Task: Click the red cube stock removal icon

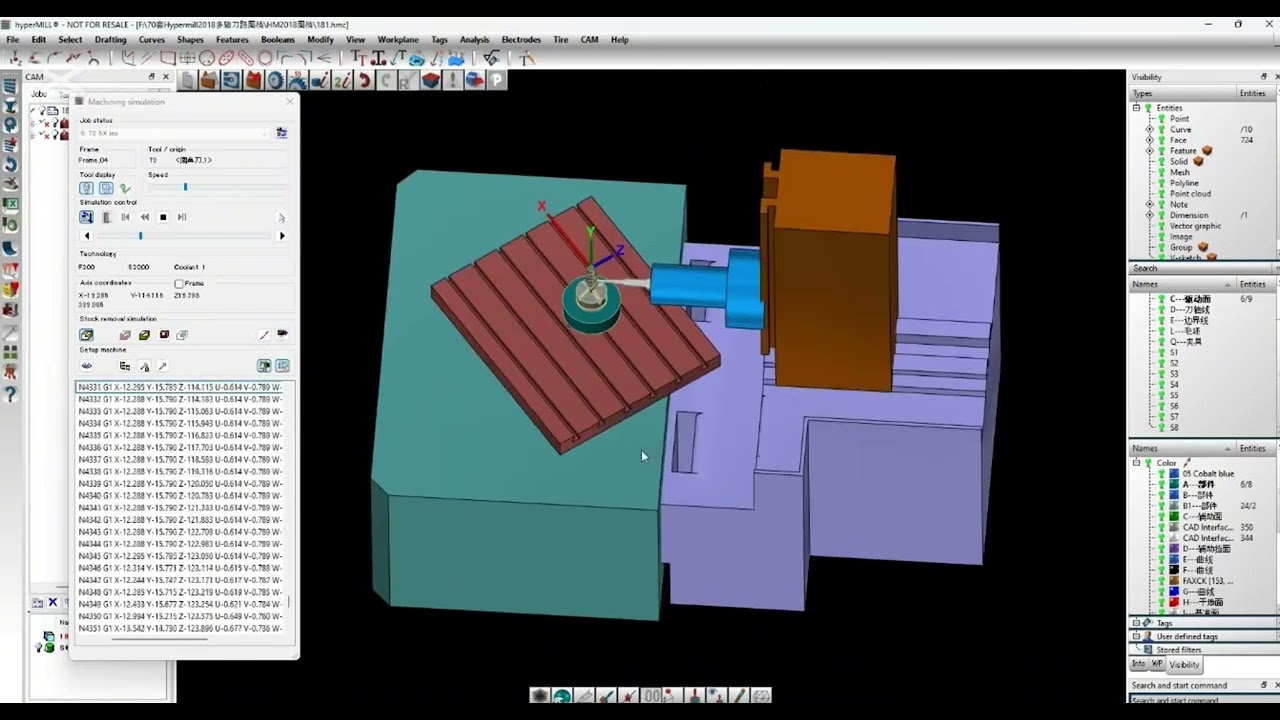Action: point(164,335)
